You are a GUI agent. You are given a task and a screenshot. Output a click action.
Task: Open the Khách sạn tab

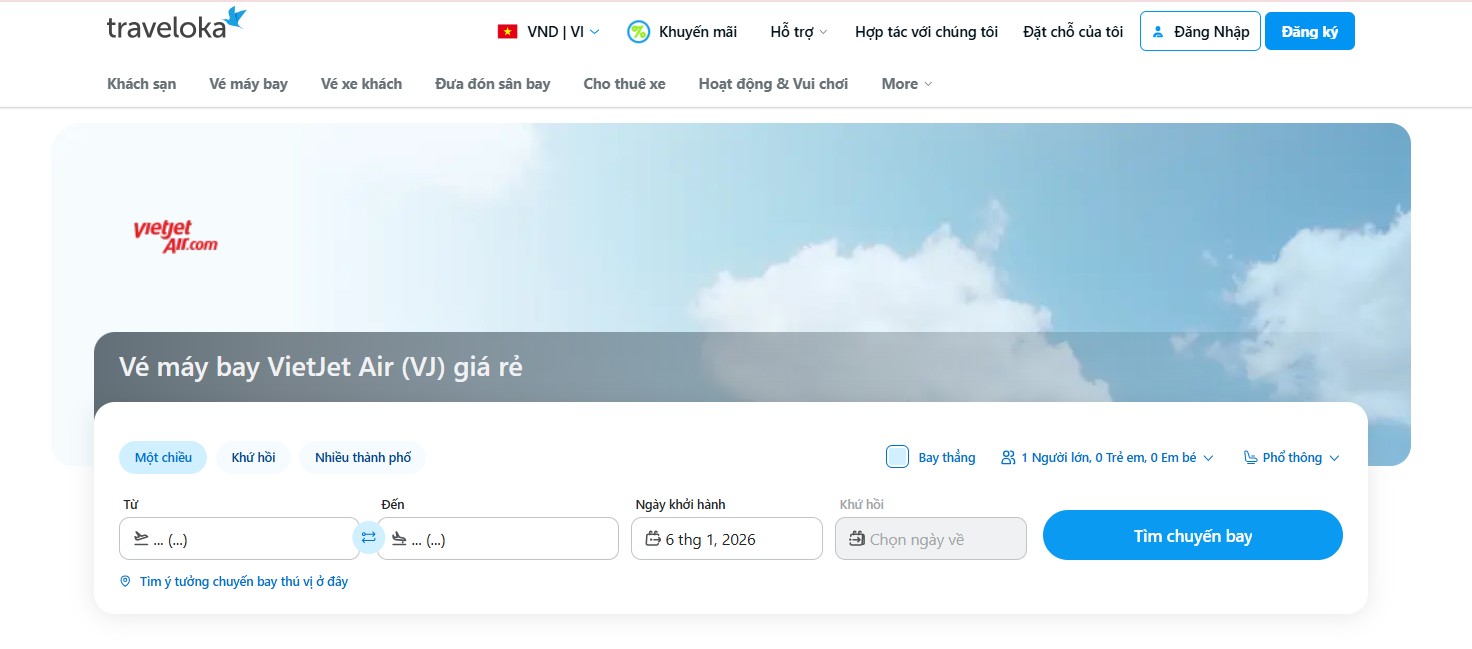click(141, 84)
